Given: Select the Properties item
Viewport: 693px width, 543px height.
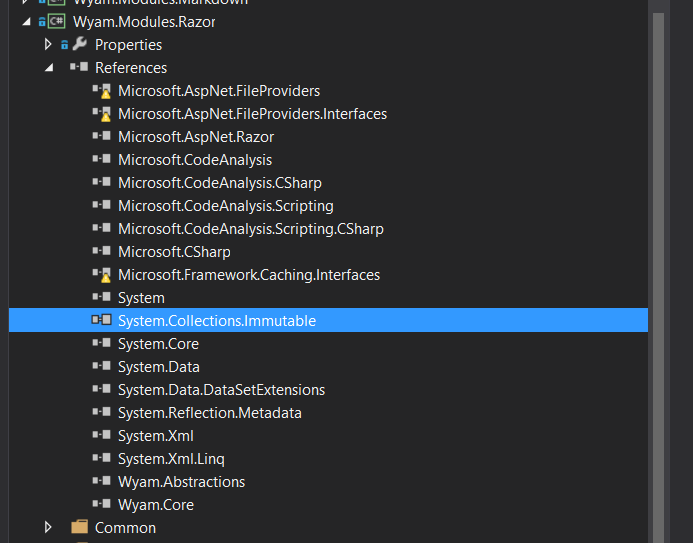Looking at the screenshot, I should tap(129, 45).
